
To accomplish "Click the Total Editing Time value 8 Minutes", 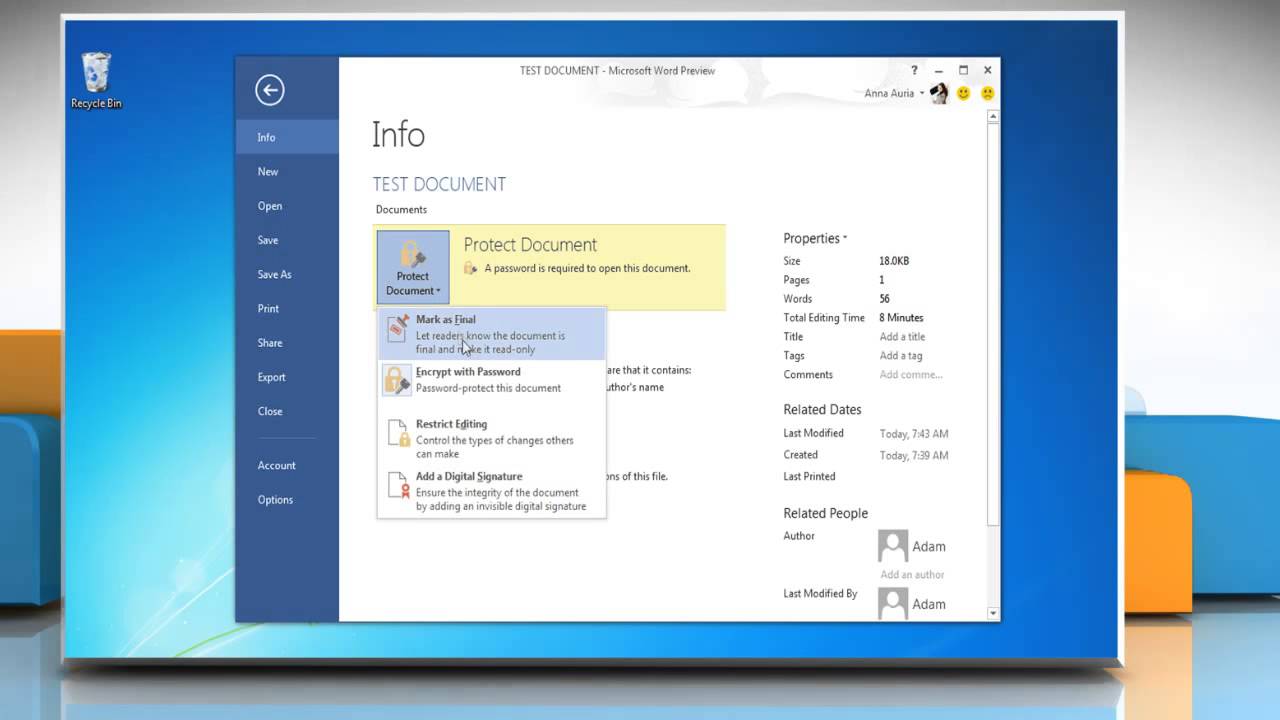I will [901, 318].
